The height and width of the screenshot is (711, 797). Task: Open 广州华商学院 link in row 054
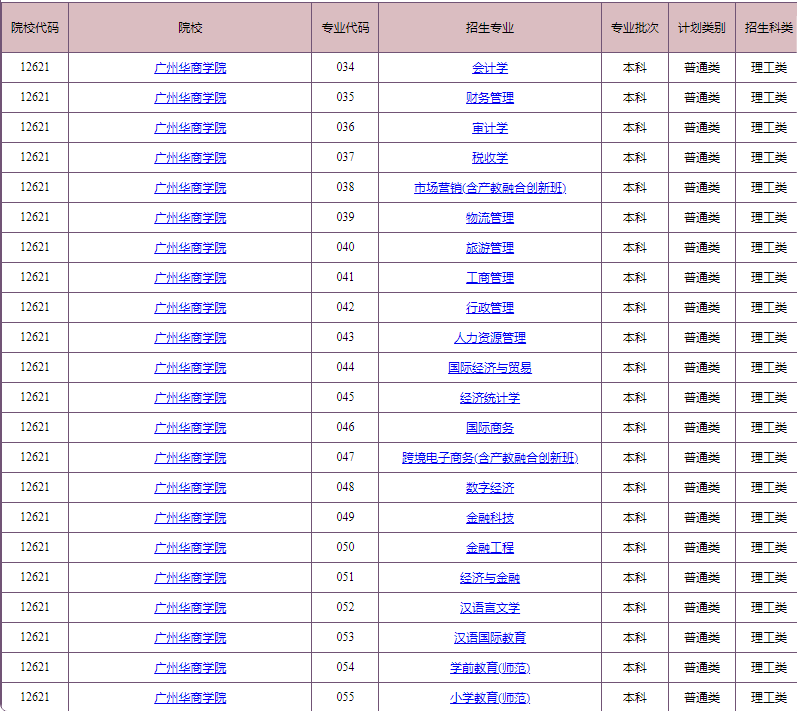coord(190,667)
